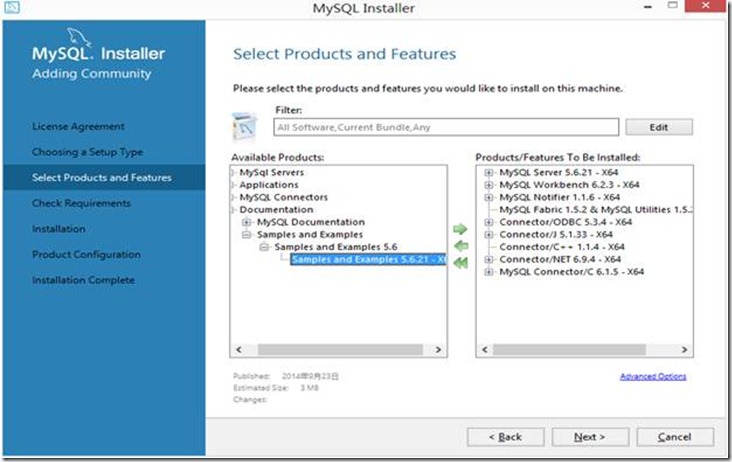Cancel the MySQL installation
This screenshot has width=732, height=462.
[x=675, y=437]
